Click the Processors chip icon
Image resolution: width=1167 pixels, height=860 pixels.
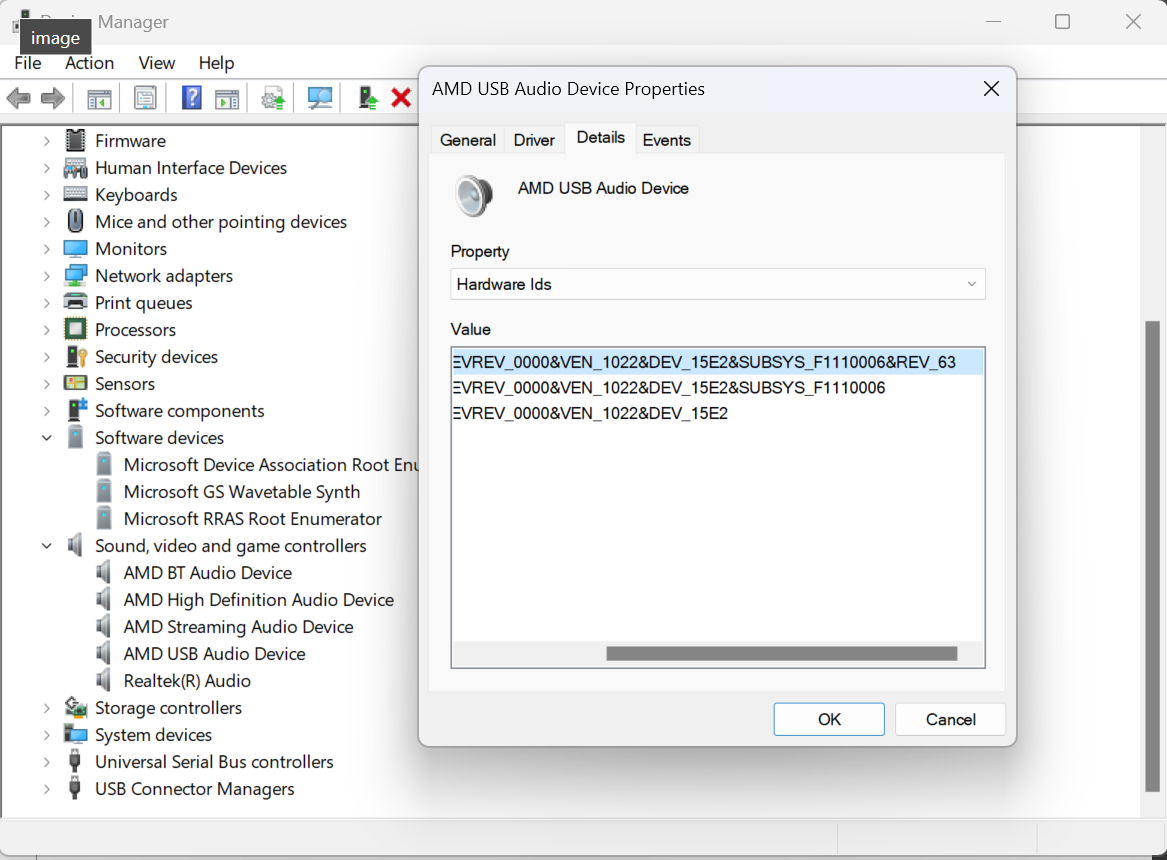75,329
